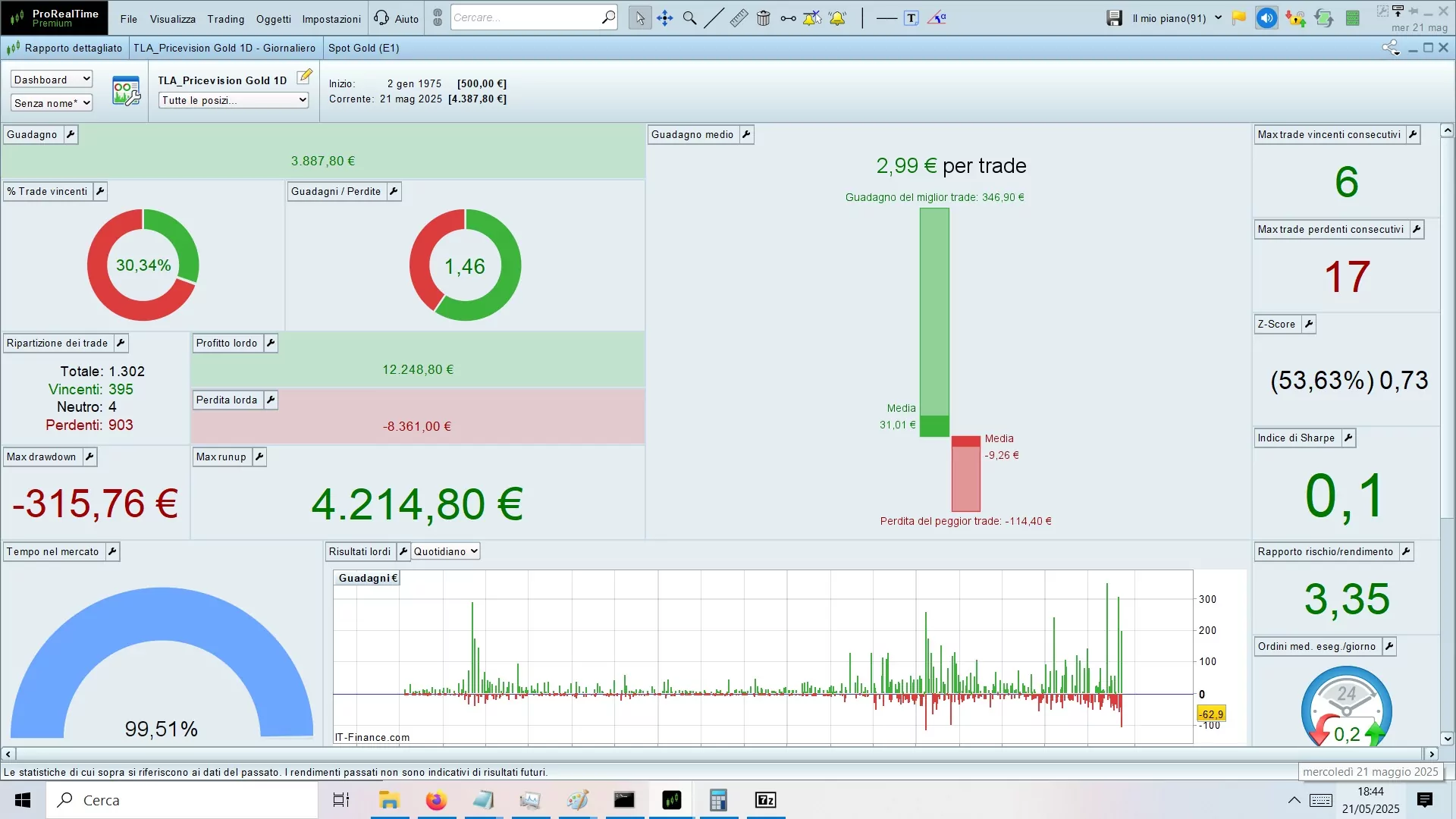Activate the blue move/pan tool
Viewport: 1456px width, 819px height.
pos(665,18)
